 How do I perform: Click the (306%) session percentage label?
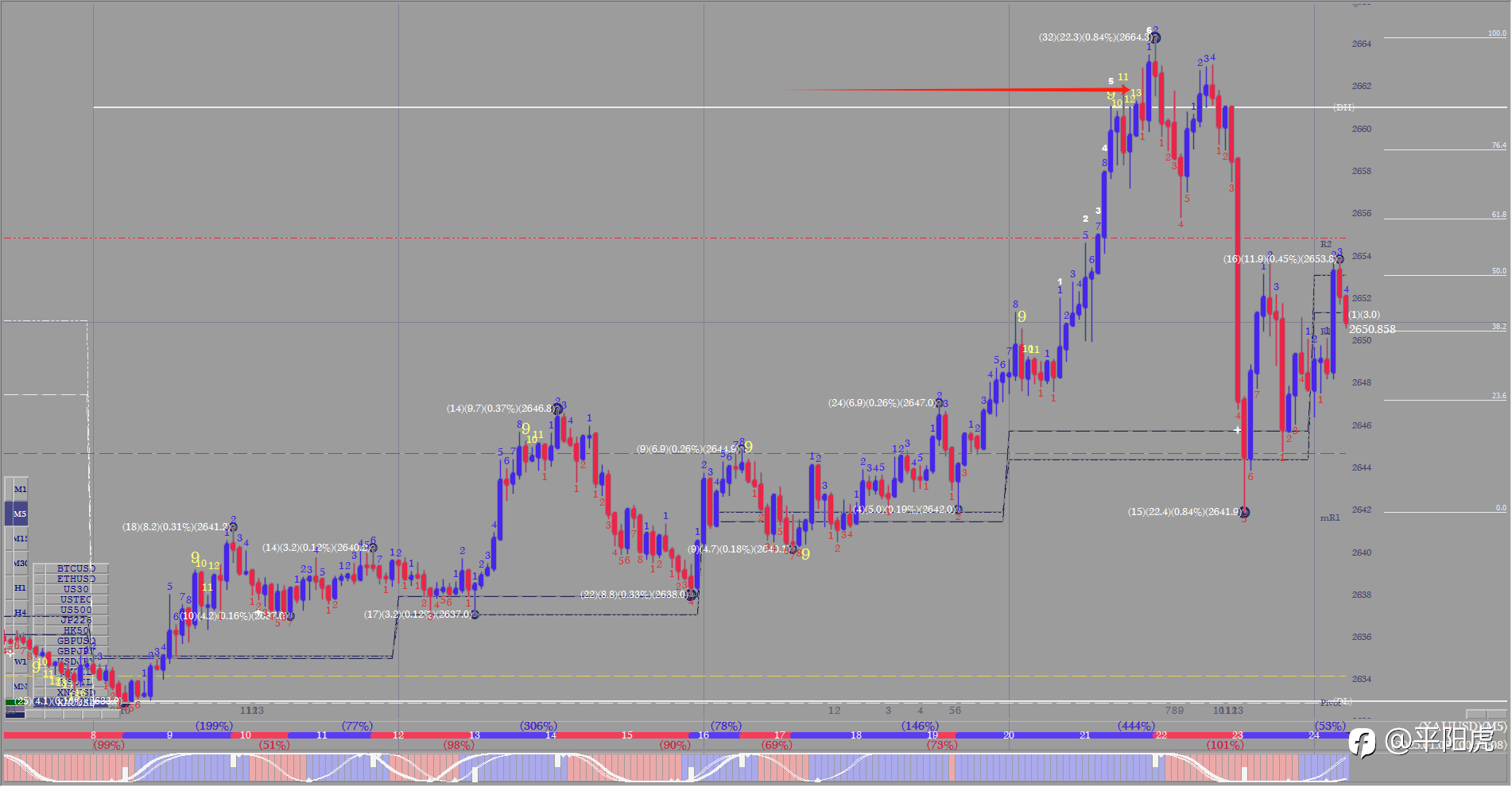(x=538, y=726)
